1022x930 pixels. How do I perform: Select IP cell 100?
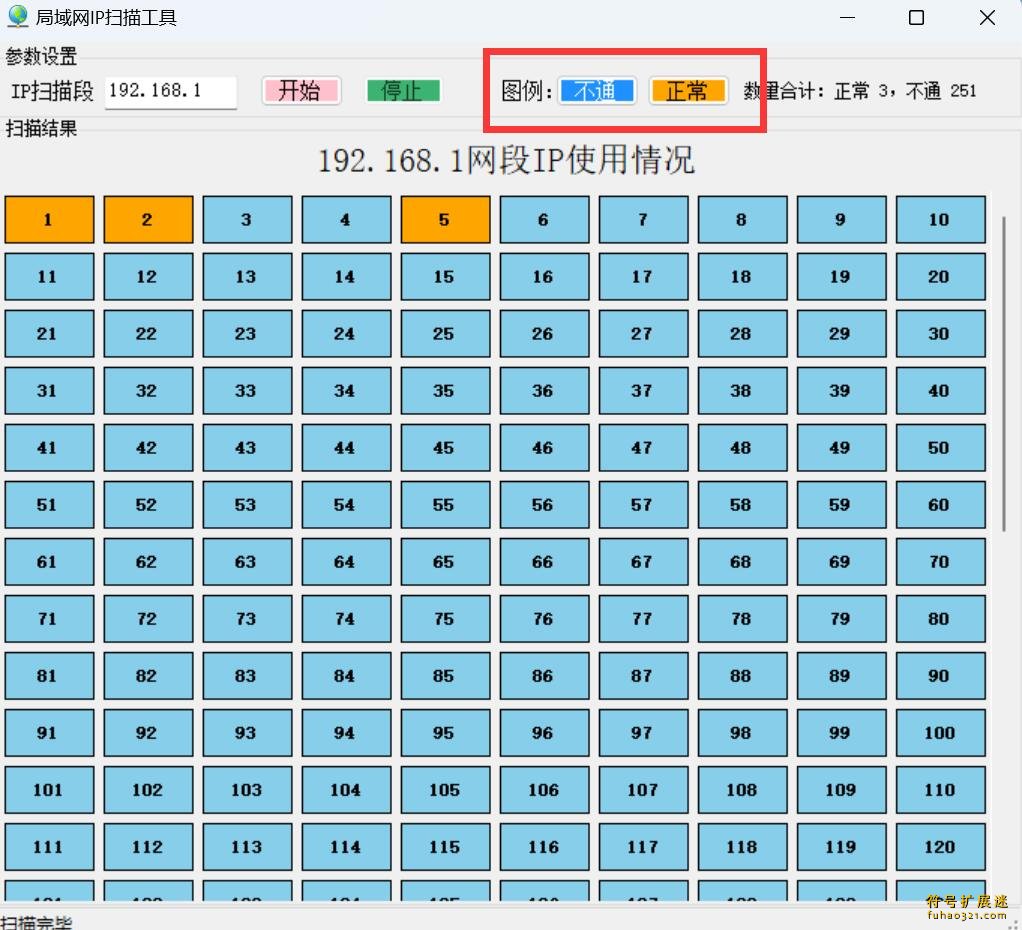(941, 733)
